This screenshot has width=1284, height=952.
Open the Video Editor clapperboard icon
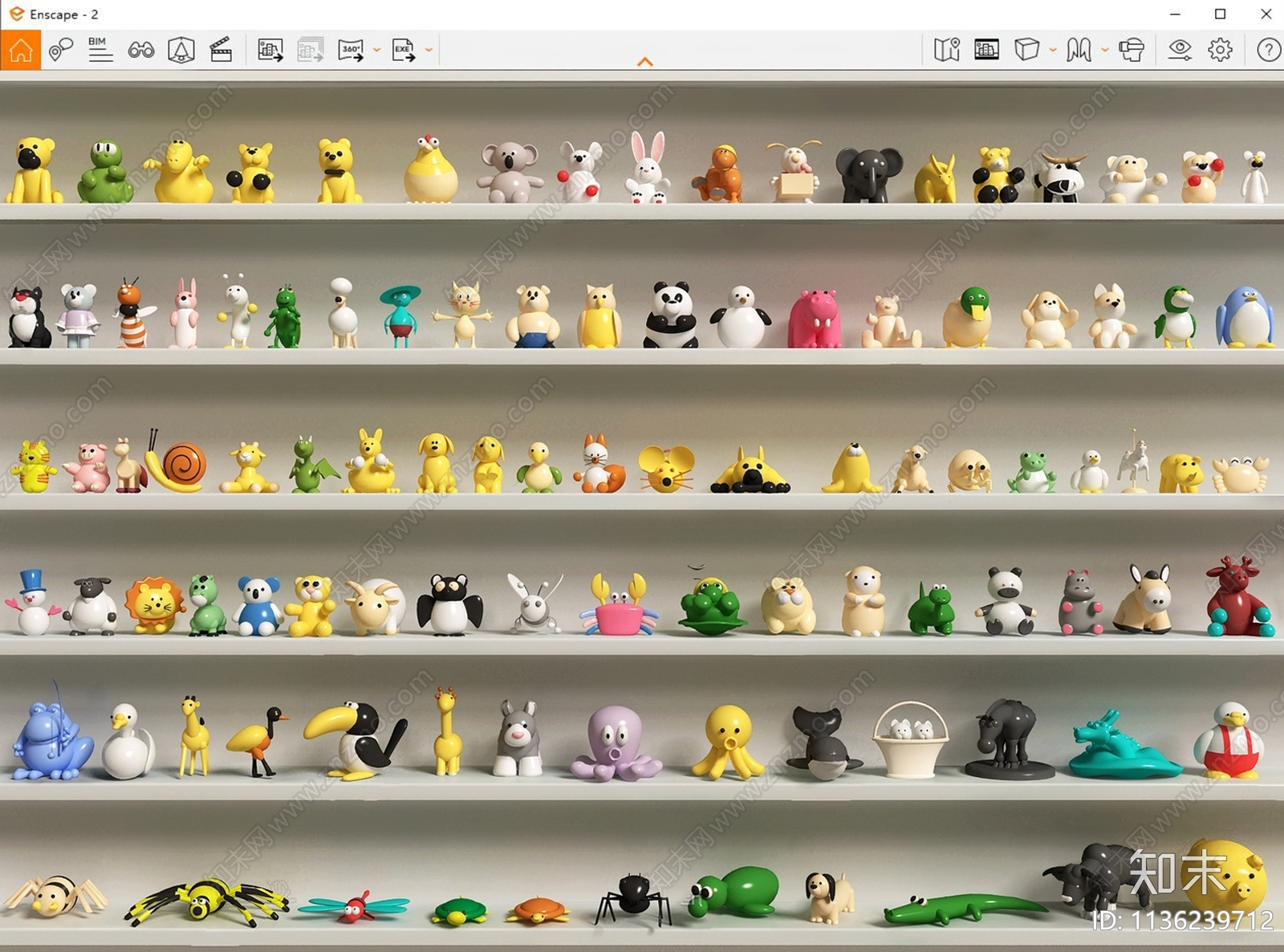point(221,50)
